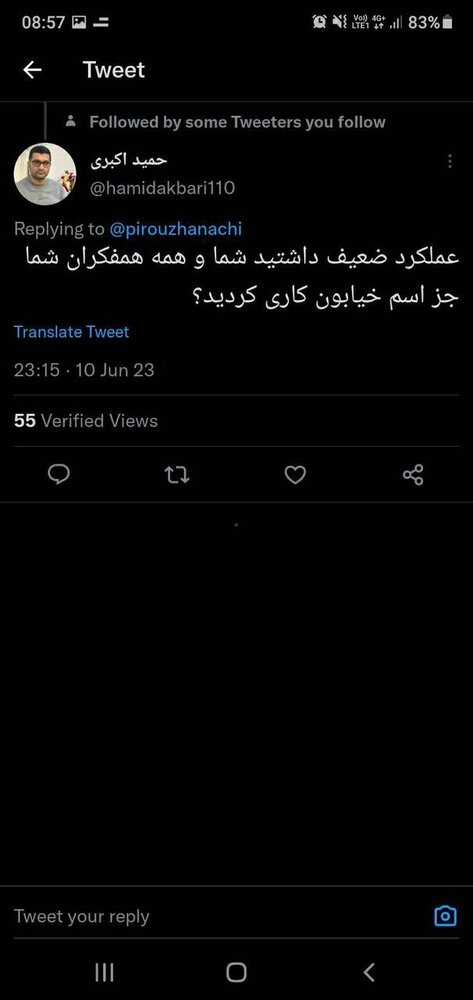This screenshot has height=1000, width=473.
Task: Tap the Translate Tweet link
Action: point(71,332)
